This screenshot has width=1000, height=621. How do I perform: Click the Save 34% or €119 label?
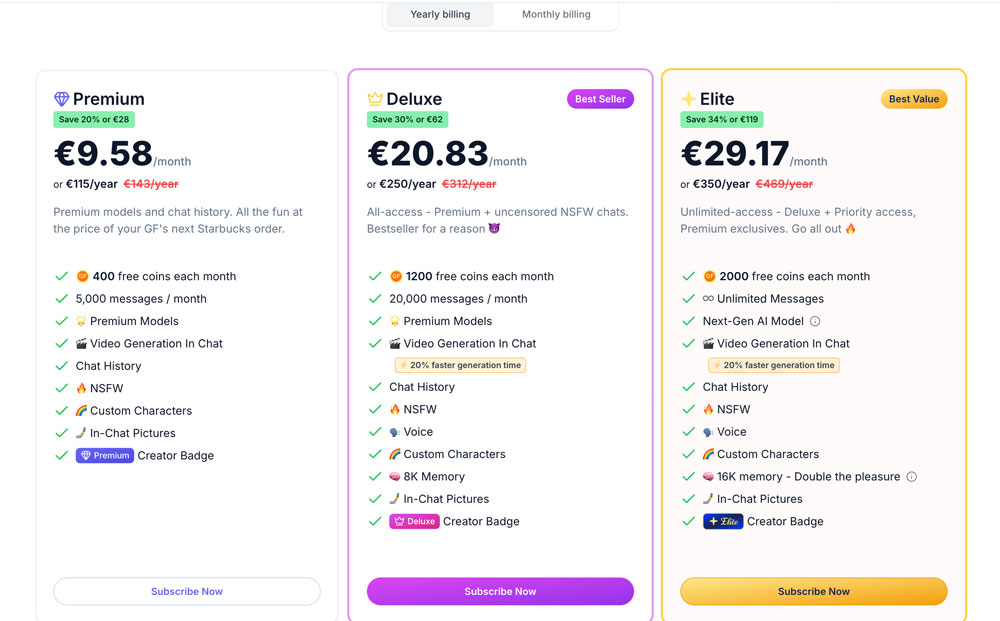tap(722, 120)
